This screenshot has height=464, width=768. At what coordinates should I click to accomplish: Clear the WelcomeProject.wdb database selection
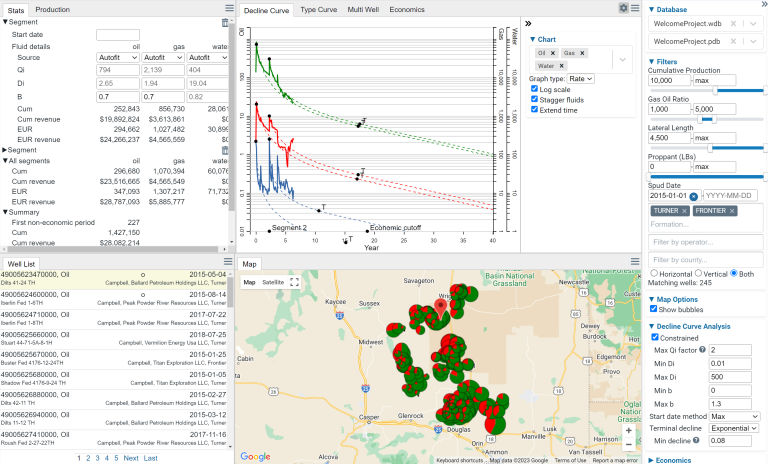pos(733,24)
